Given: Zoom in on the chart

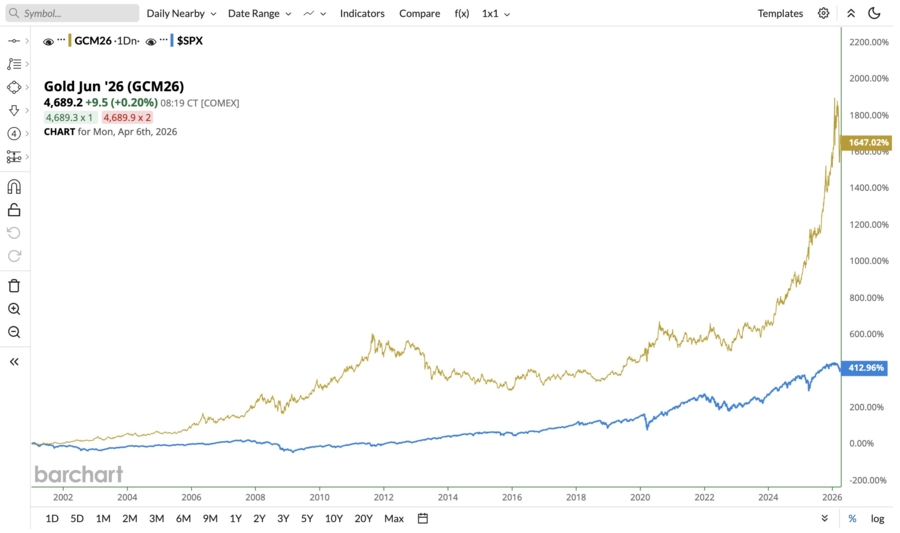Looking at the screenshot, I should point(14,309).
